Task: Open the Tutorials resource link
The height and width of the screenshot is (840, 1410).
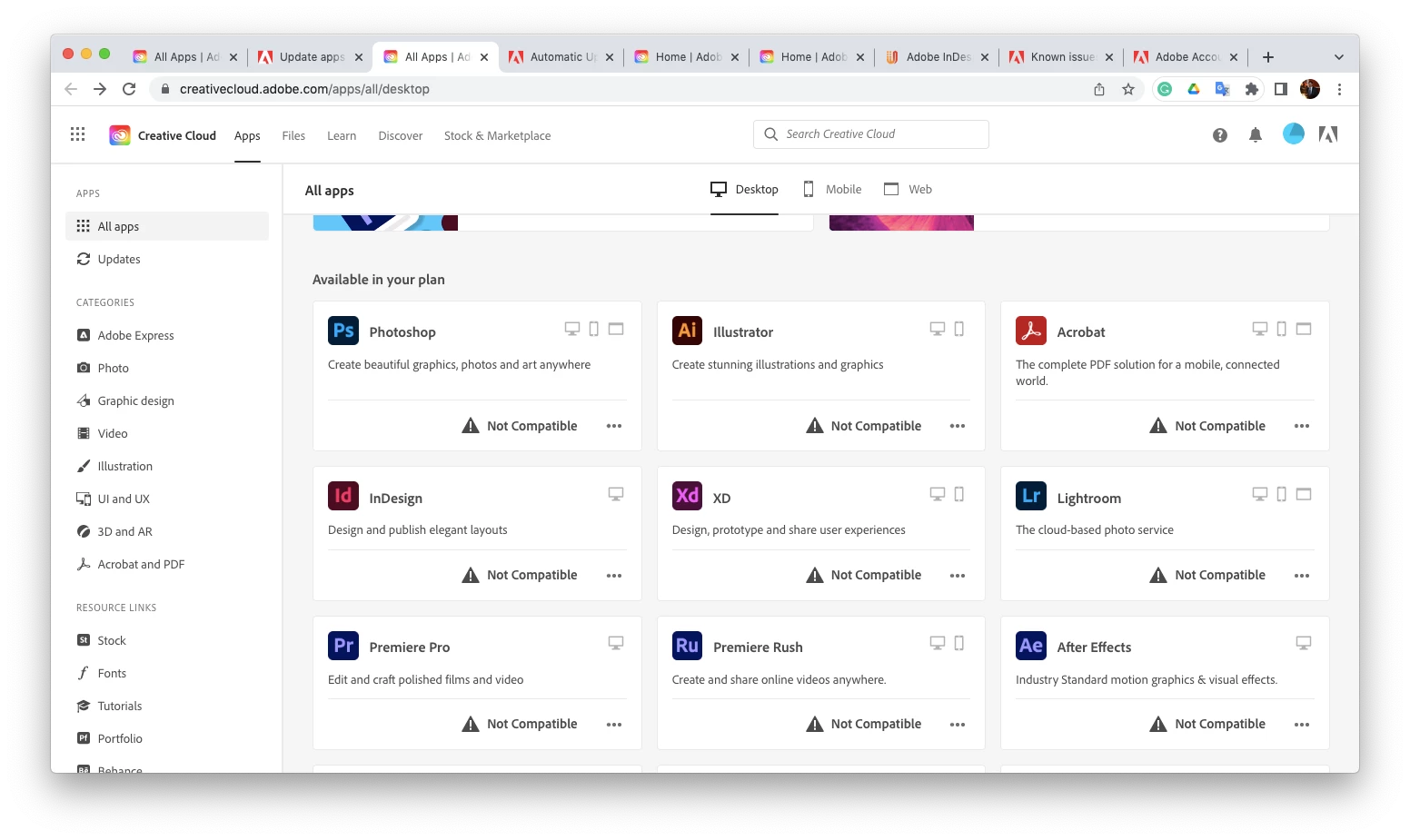Action: pos(167,706)
